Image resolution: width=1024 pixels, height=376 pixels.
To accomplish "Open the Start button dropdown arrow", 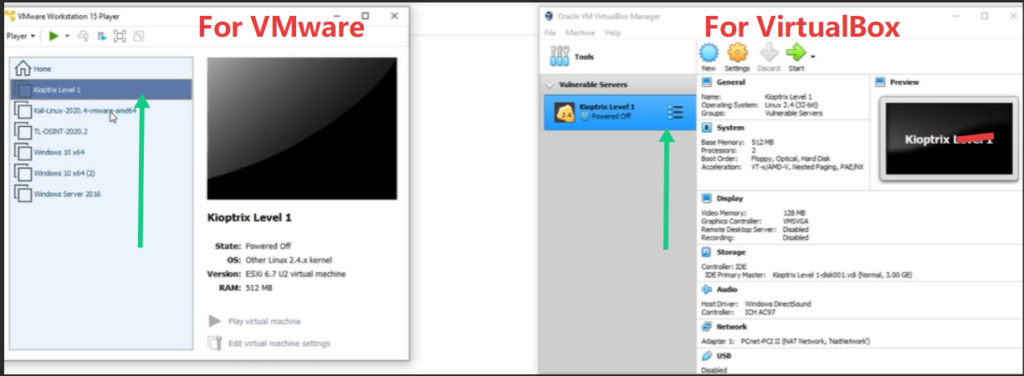I will point(813,56).
